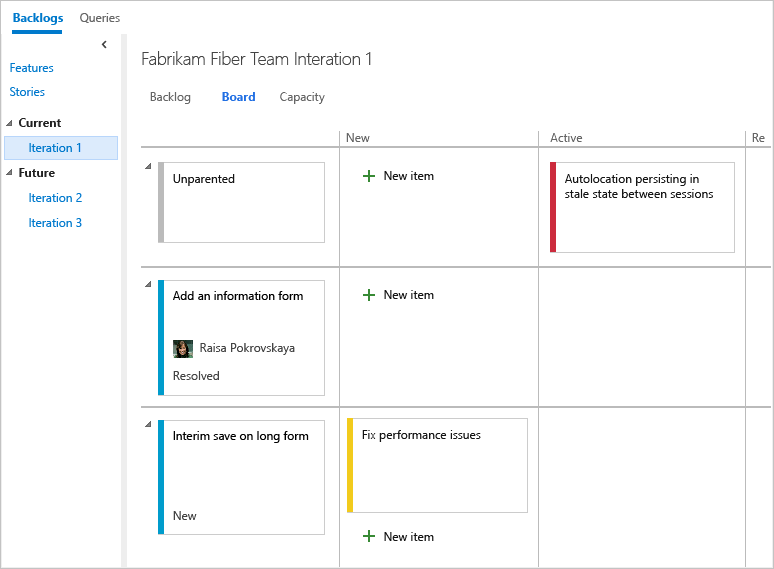The height and width of the screenshot is (569, 774).
Task: Open the Unparented card
Action: click(241, 202)
